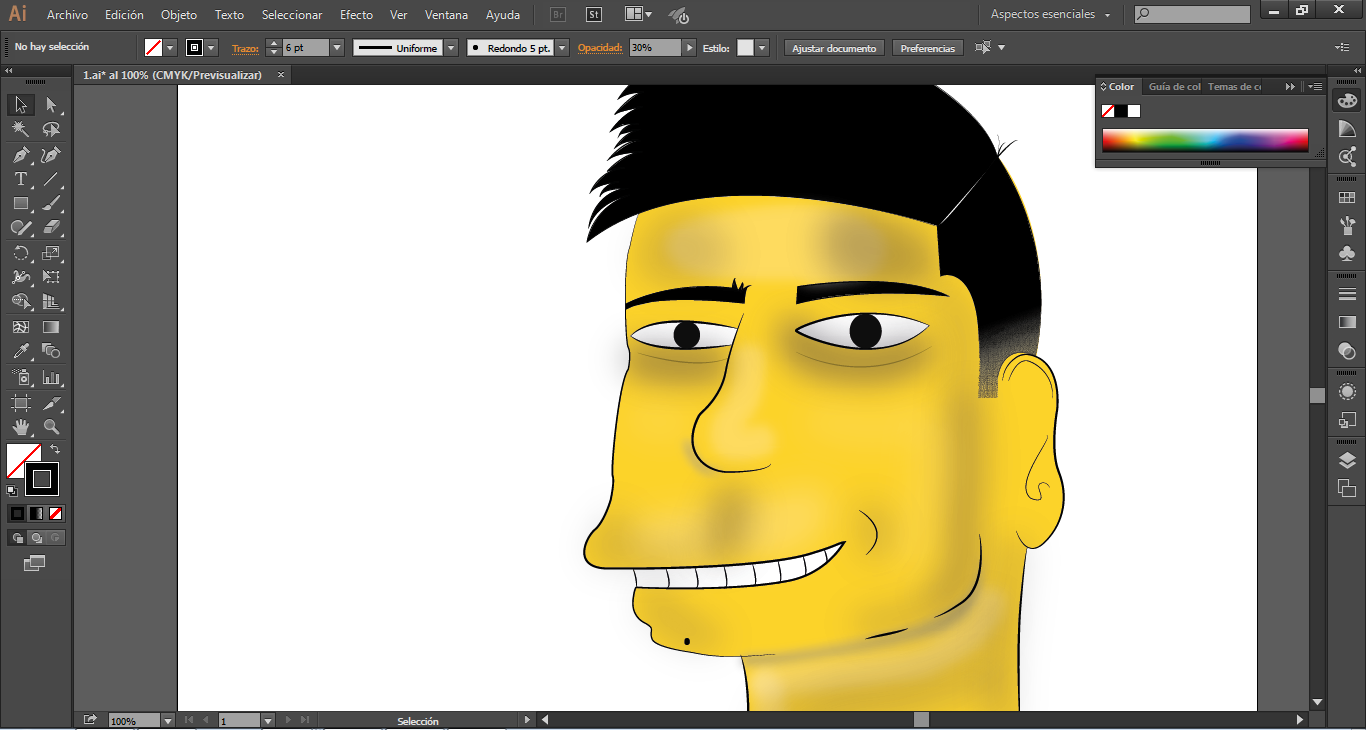Screen dimensions: 1366x730
Task: Open the Swatches panel grid icon
Action: pyautogui.click(x=1347, y=199)
